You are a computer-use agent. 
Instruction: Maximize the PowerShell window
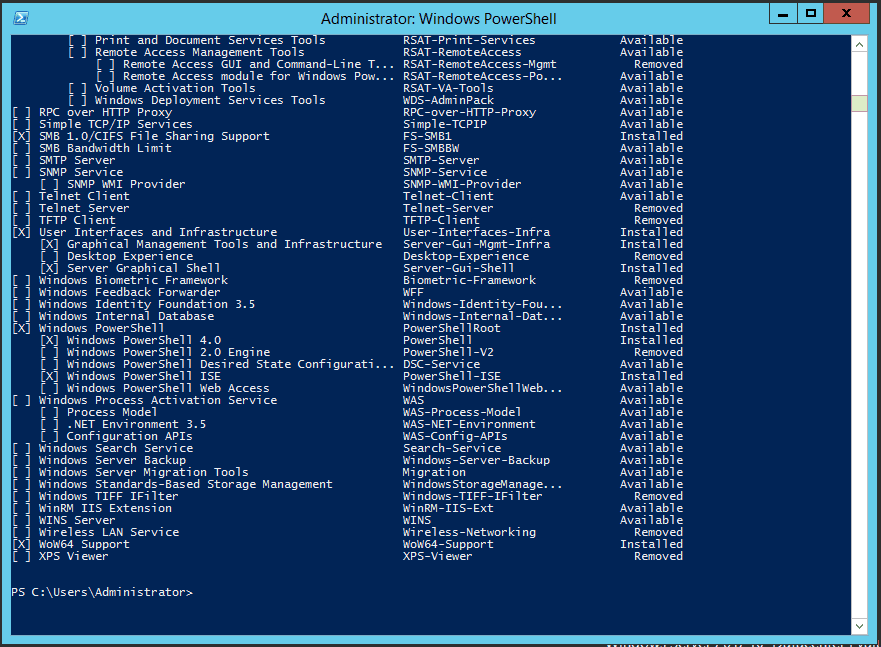click(810, 13)
